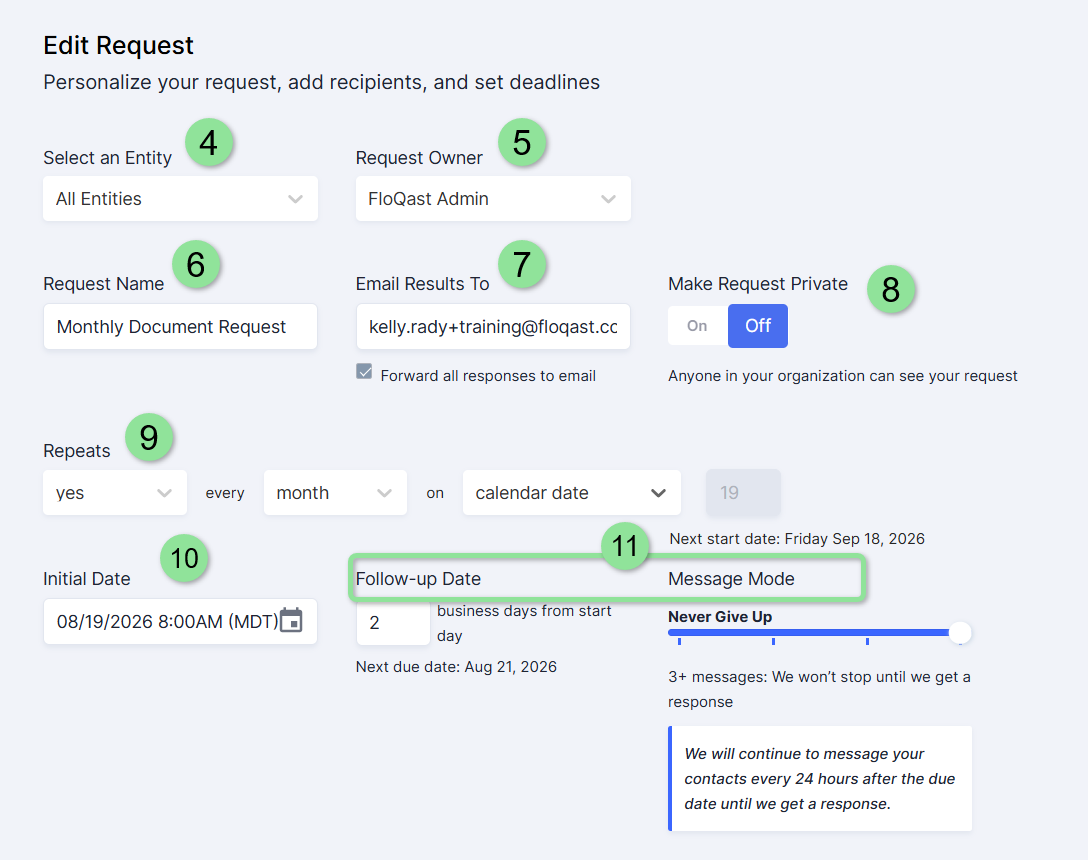Click the green step 5 badge

tap(522, 143)
